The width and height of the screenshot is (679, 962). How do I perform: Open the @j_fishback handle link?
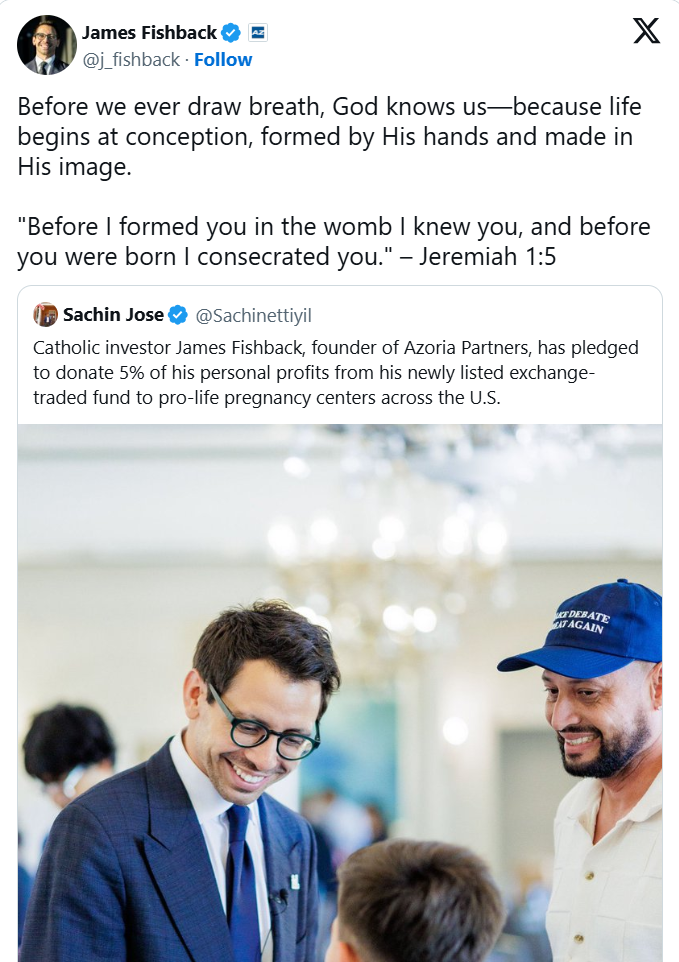(131, 60)
